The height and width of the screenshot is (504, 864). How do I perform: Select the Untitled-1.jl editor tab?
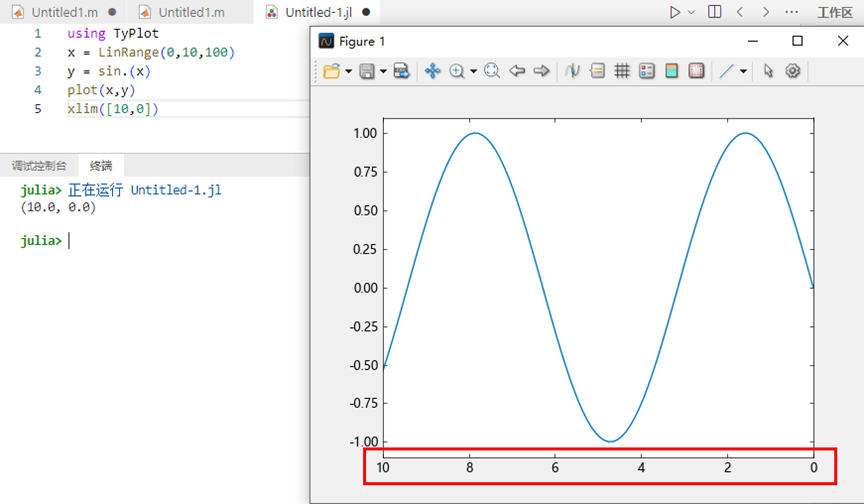318,12
